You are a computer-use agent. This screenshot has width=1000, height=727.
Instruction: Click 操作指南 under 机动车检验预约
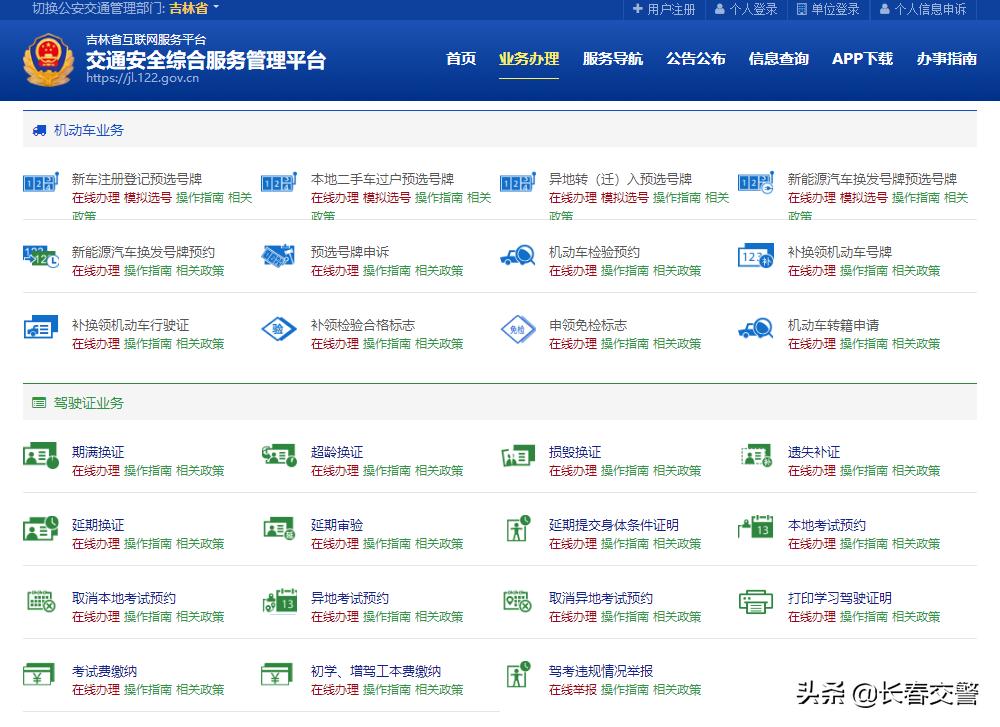click(x=625, y=270)
